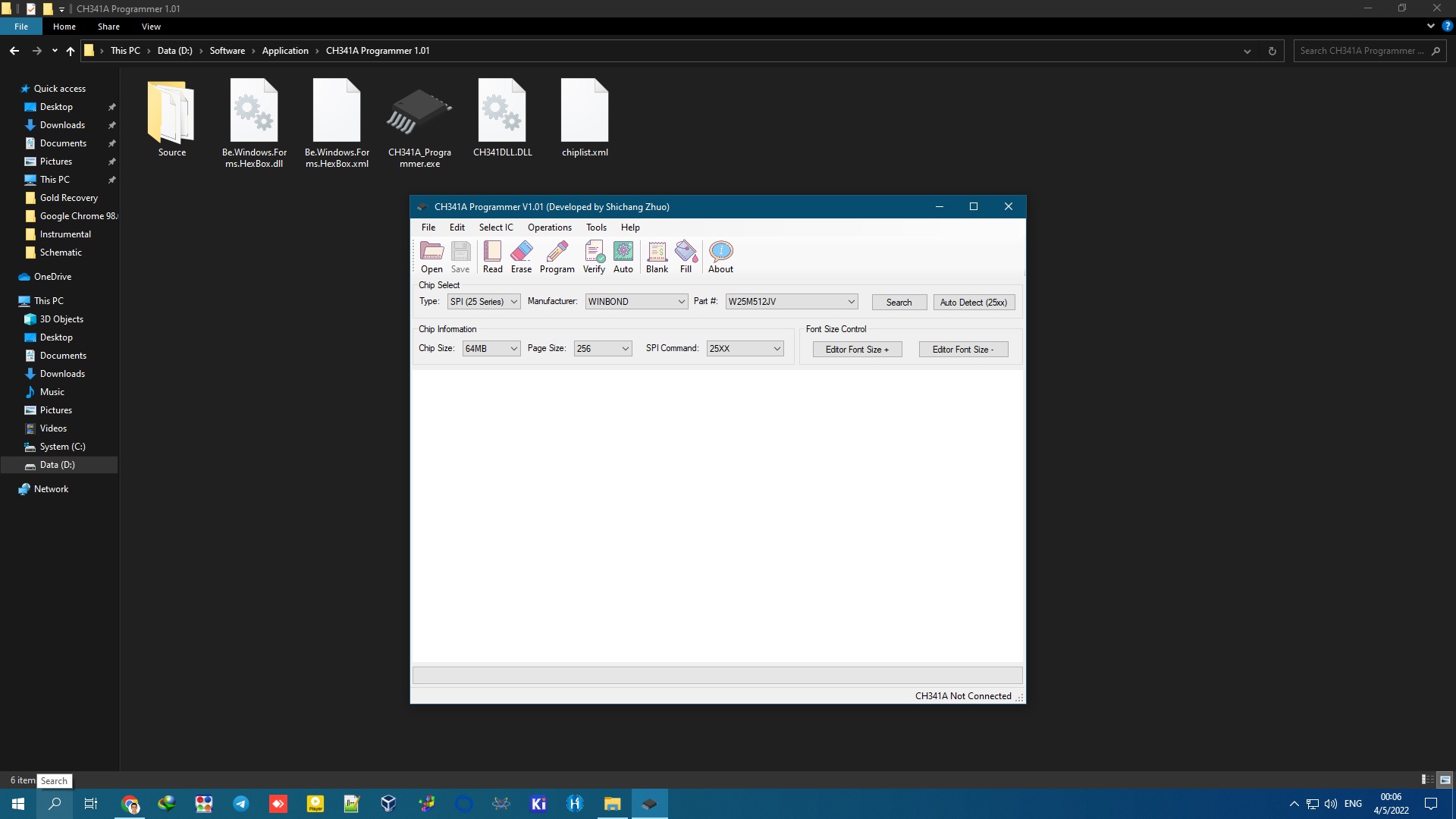Click the Save toolbar icon
The image size is (1456, 819).
click(x=460, y=257)
